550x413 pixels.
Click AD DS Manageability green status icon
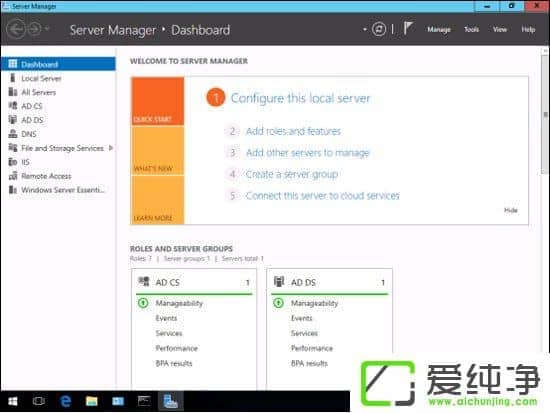coord(279,302)
